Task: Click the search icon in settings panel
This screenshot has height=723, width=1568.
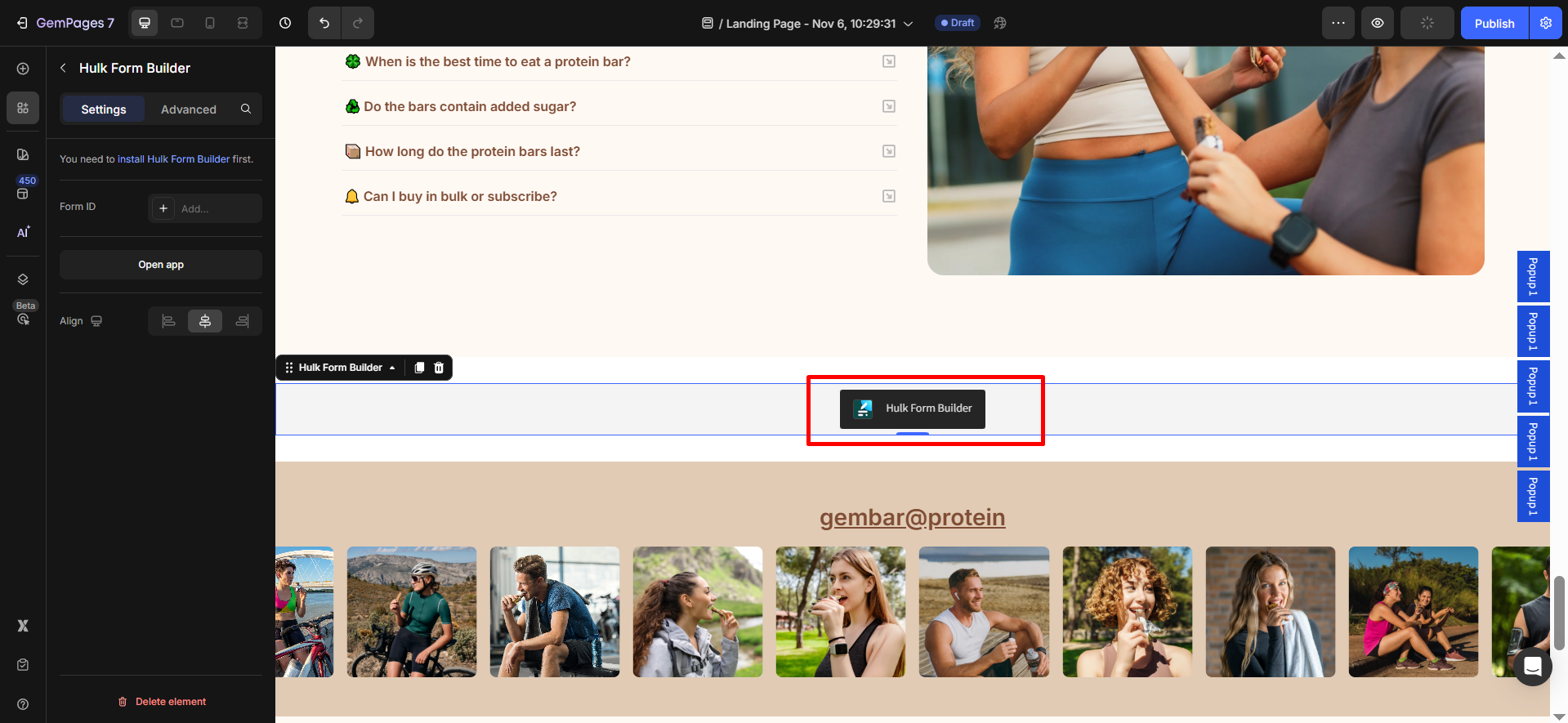Action: point(246,109)
